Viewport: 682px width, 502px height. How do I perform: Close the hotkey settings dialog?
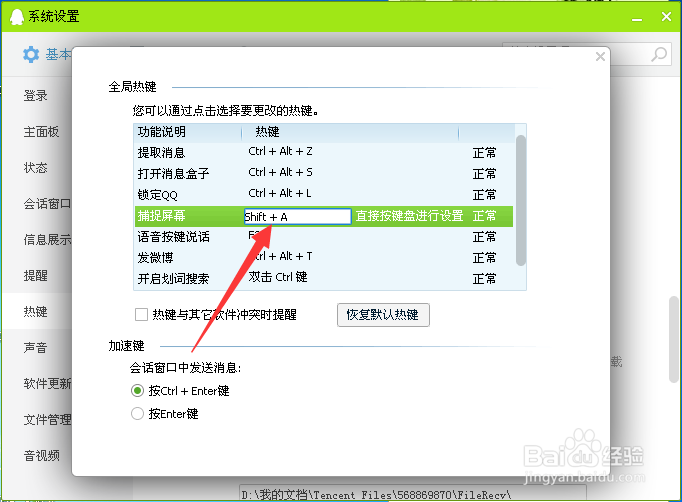pyautogui.click(x=600, y=57)
